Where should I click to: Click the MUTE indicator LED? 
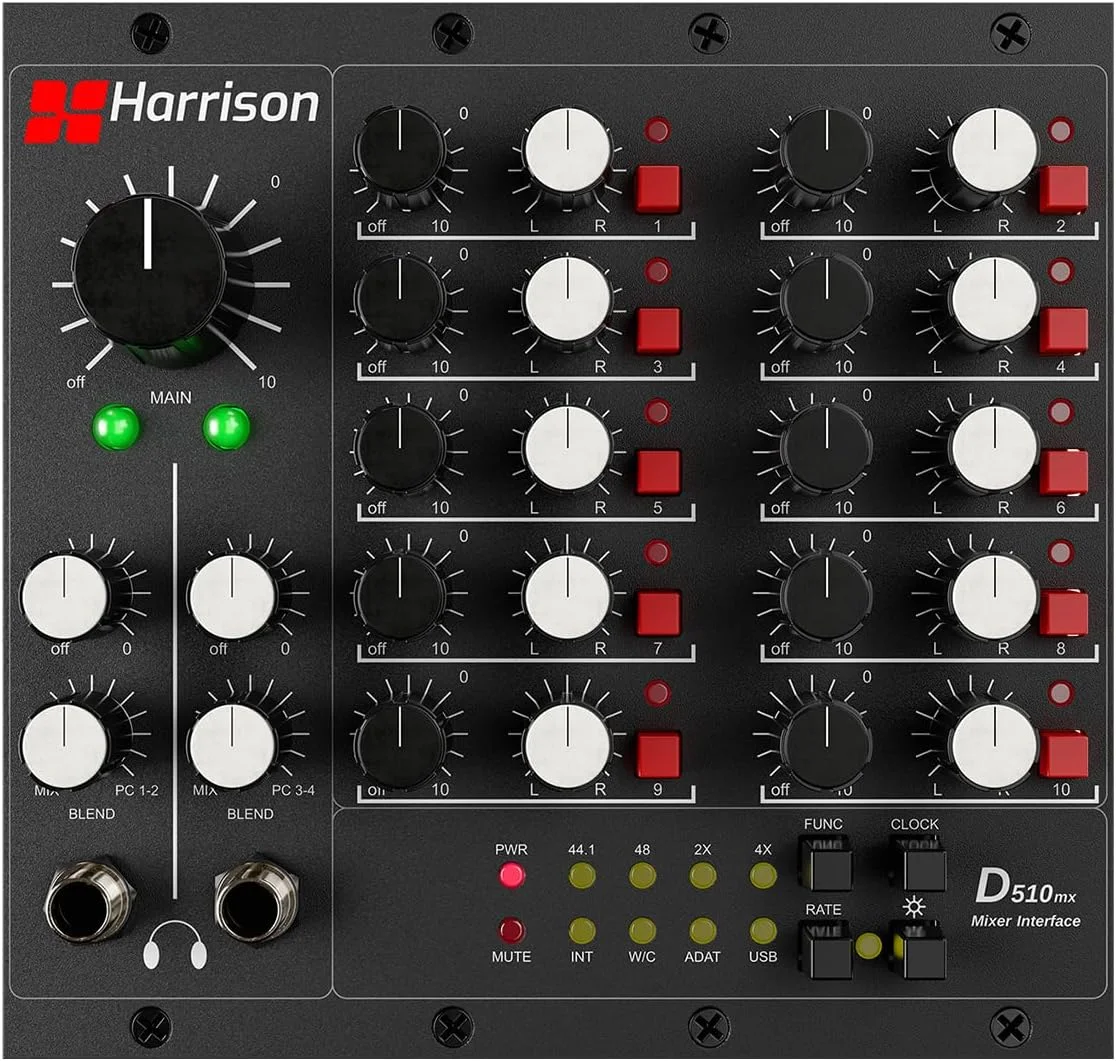click(x=511, y=931)
